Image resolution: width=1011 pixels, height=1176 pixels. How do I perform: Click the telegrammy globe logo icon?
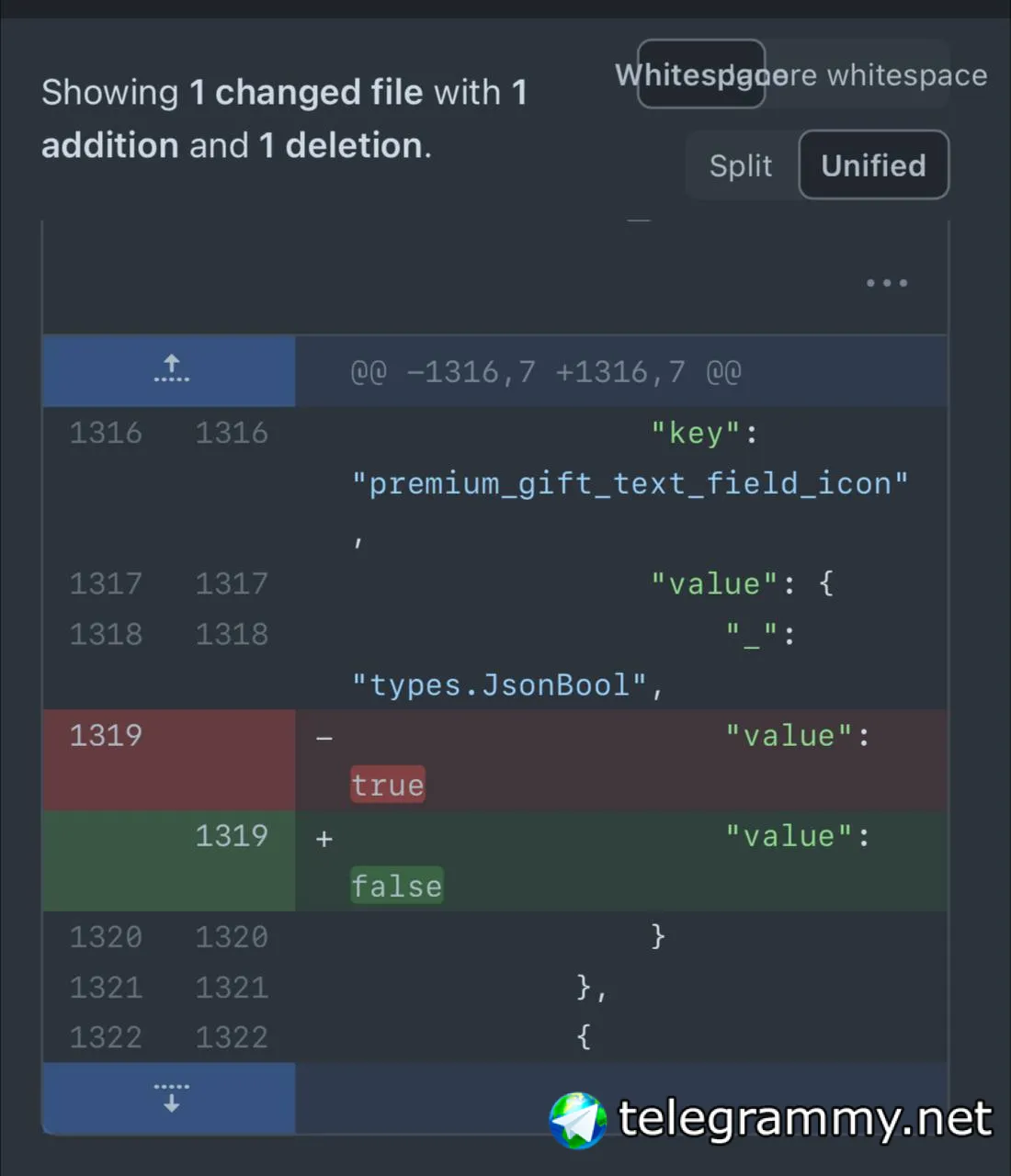[x=577, y=1120]
